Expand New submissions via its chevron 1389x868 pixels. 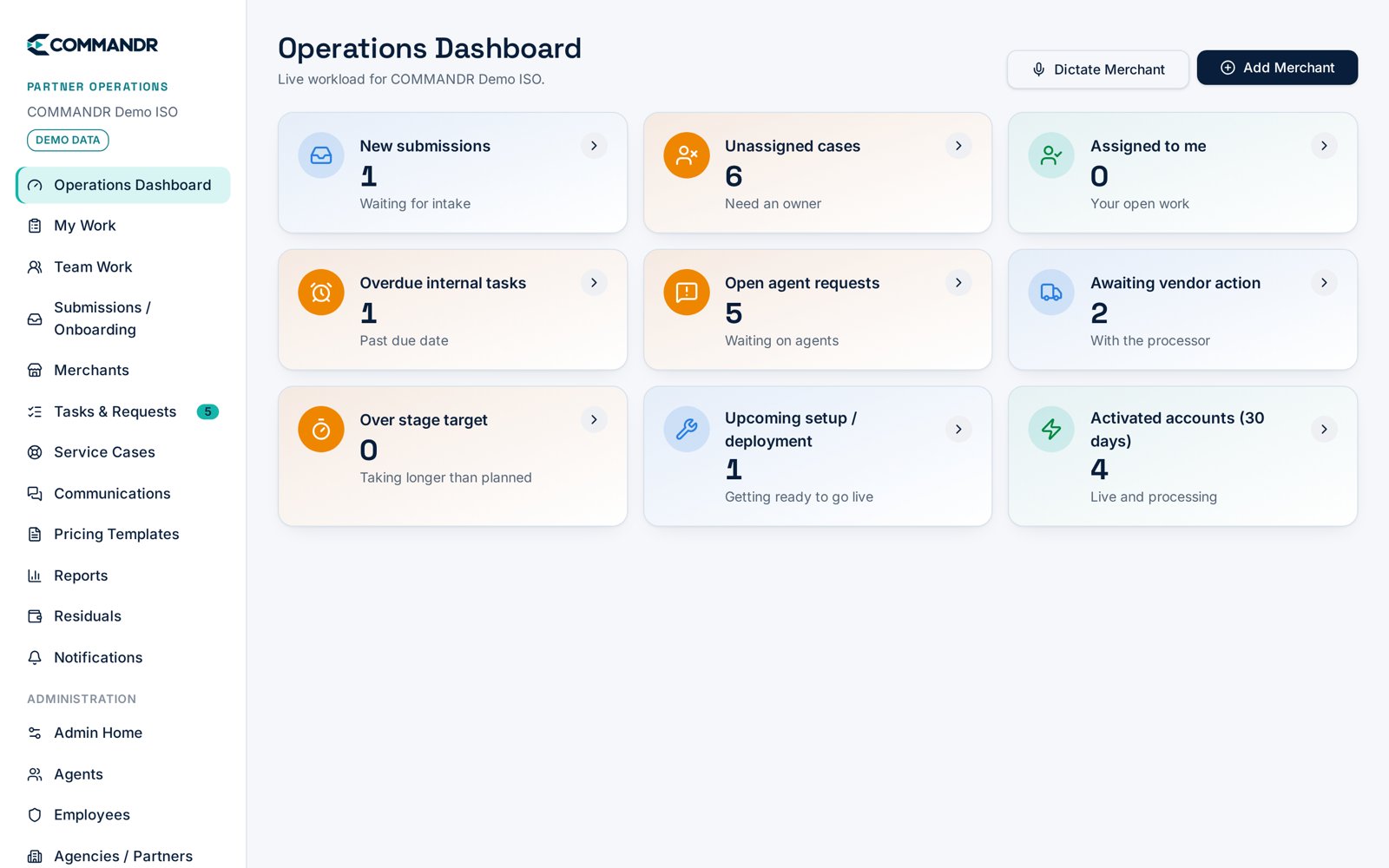594,146
